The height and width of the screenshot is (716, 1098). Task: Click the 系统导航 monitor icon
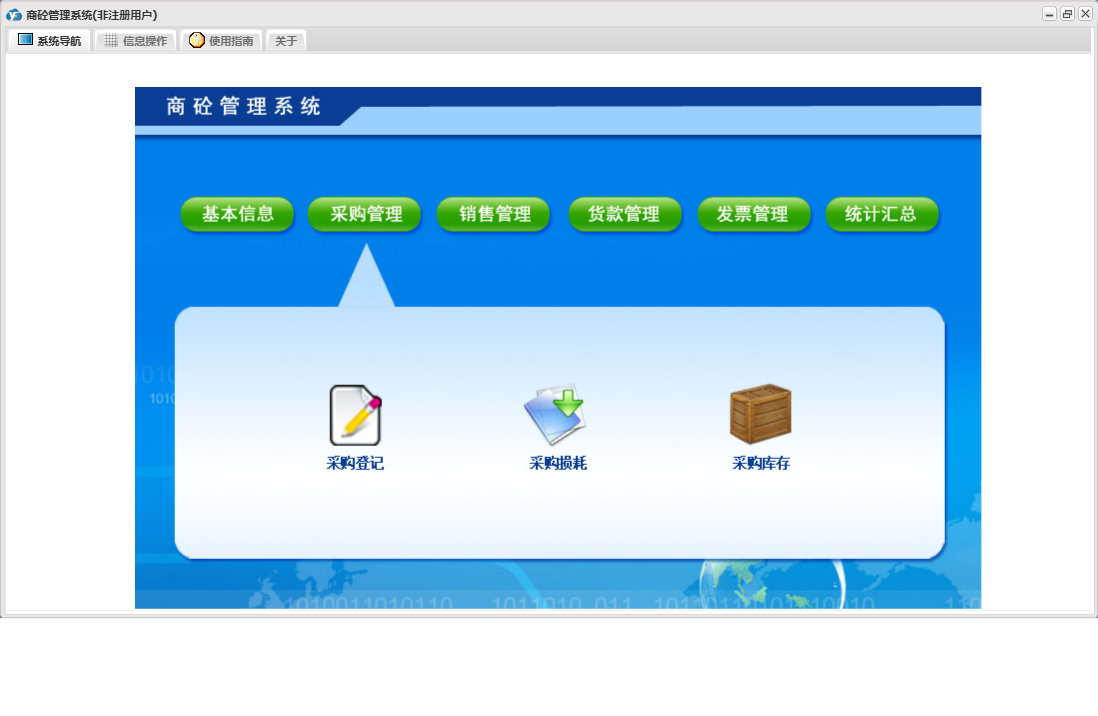(25, 40)
